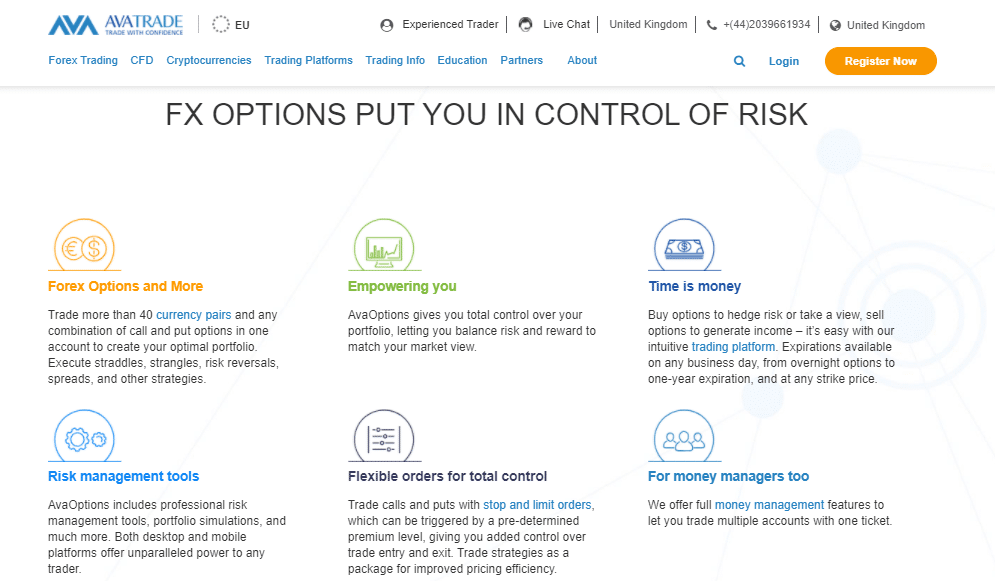Expand the About menu

(x=581, y=60)
